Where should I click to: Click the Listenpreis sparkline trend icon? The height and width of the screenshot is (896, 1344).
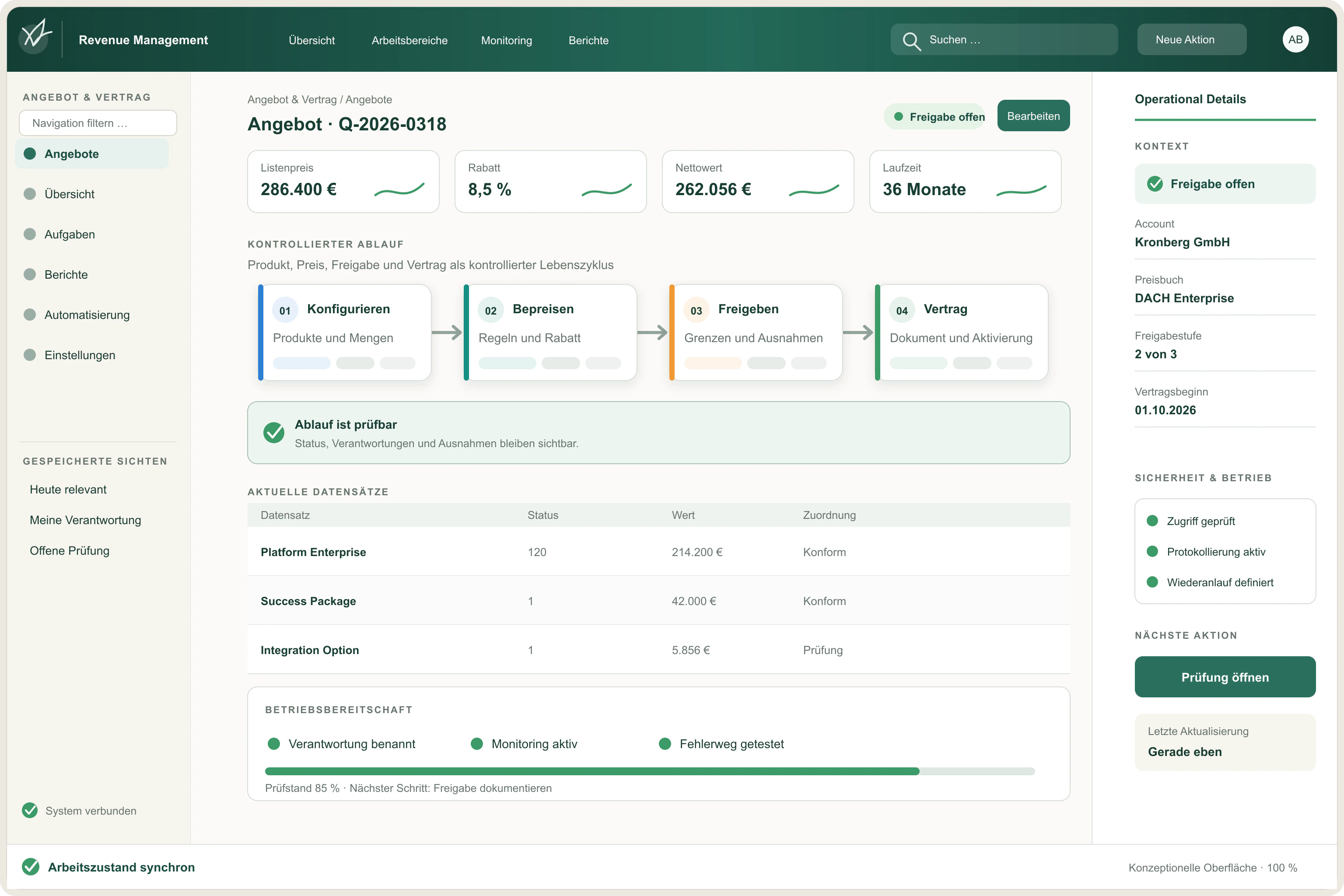pyautogui.click(x=399, y=189)
